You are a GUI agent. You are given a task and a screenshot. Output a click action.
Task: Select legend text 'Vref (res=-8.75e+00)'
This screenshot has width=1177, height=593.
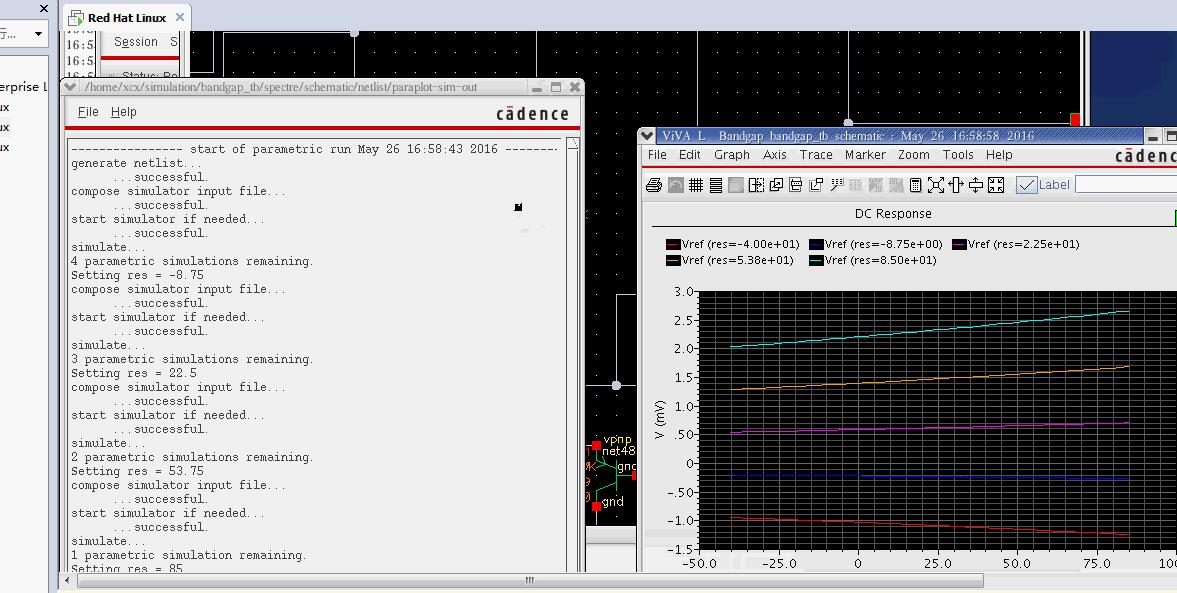coord(884,245)
